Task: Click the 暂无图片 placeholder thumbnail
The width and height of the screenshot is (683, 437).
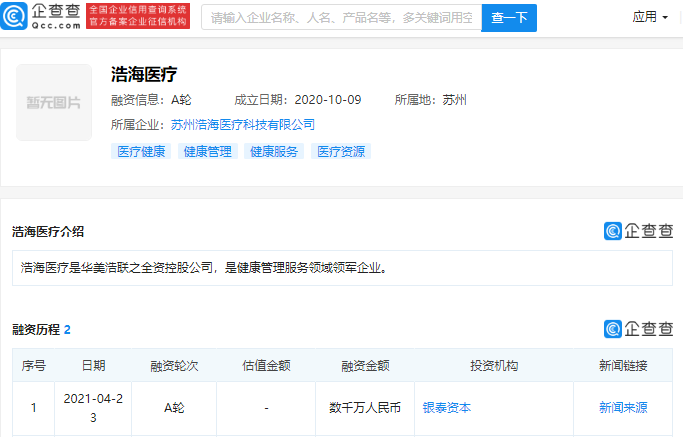Action: pyautogui.click(x=54, y=102)
